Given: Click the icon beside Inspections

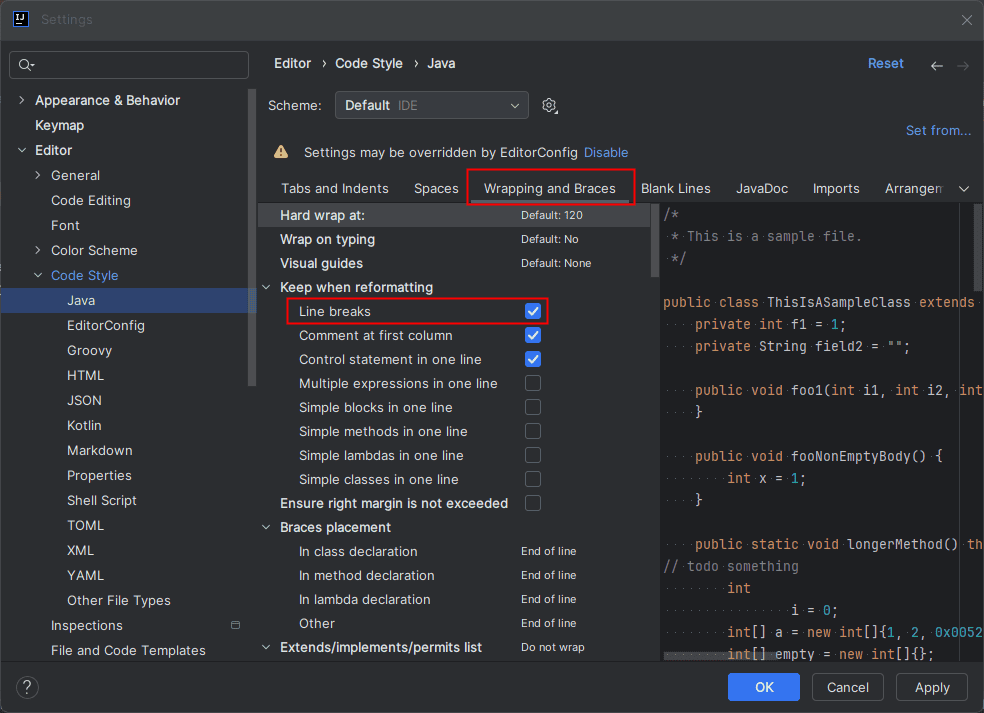Looking at the screenshot, I should coord(235,625).
